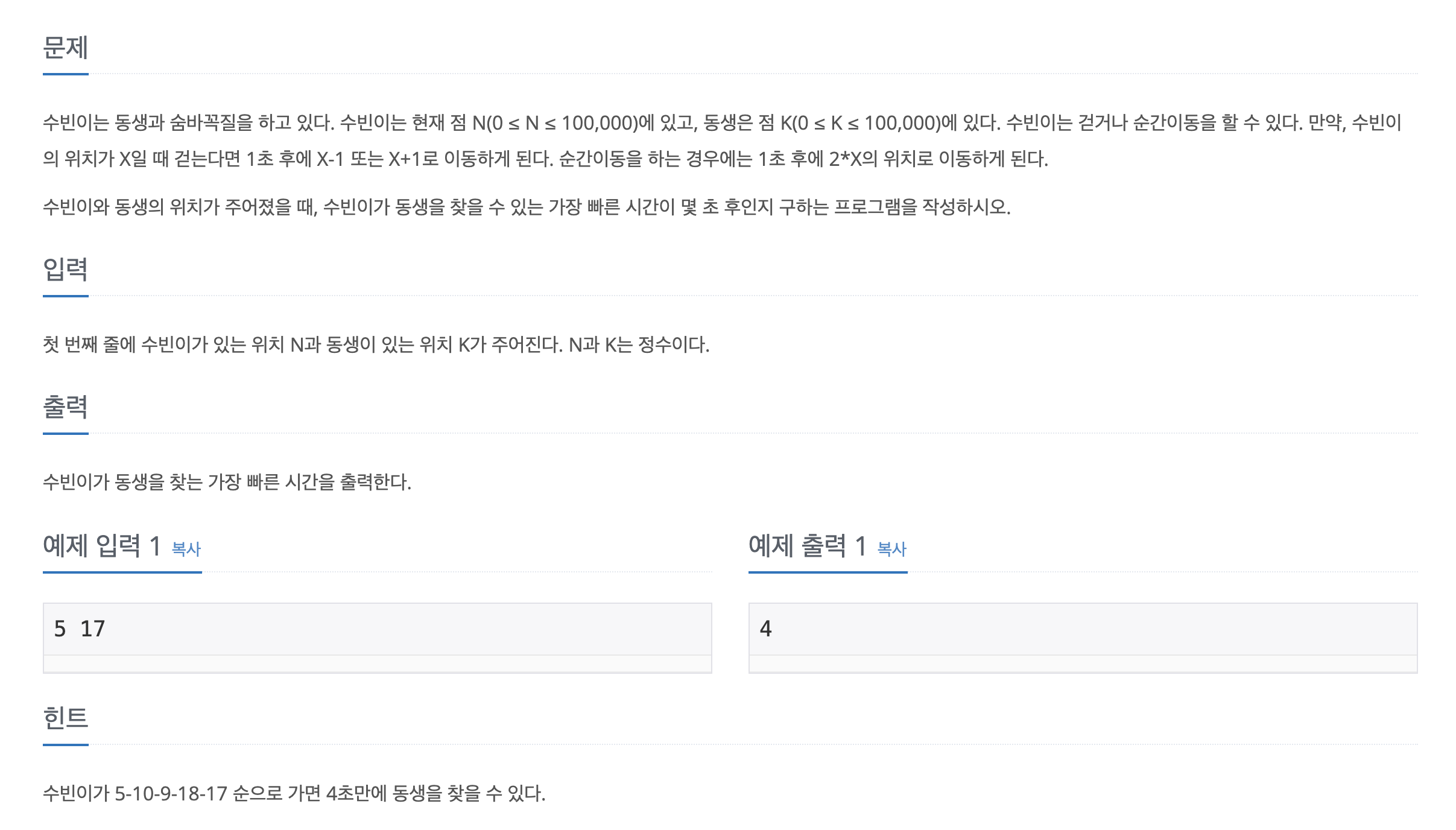Screen dimensions: 1456x830
Task: Click the sample input box containing 5 17
Action: pyautogui.click(x=377, y=629)
